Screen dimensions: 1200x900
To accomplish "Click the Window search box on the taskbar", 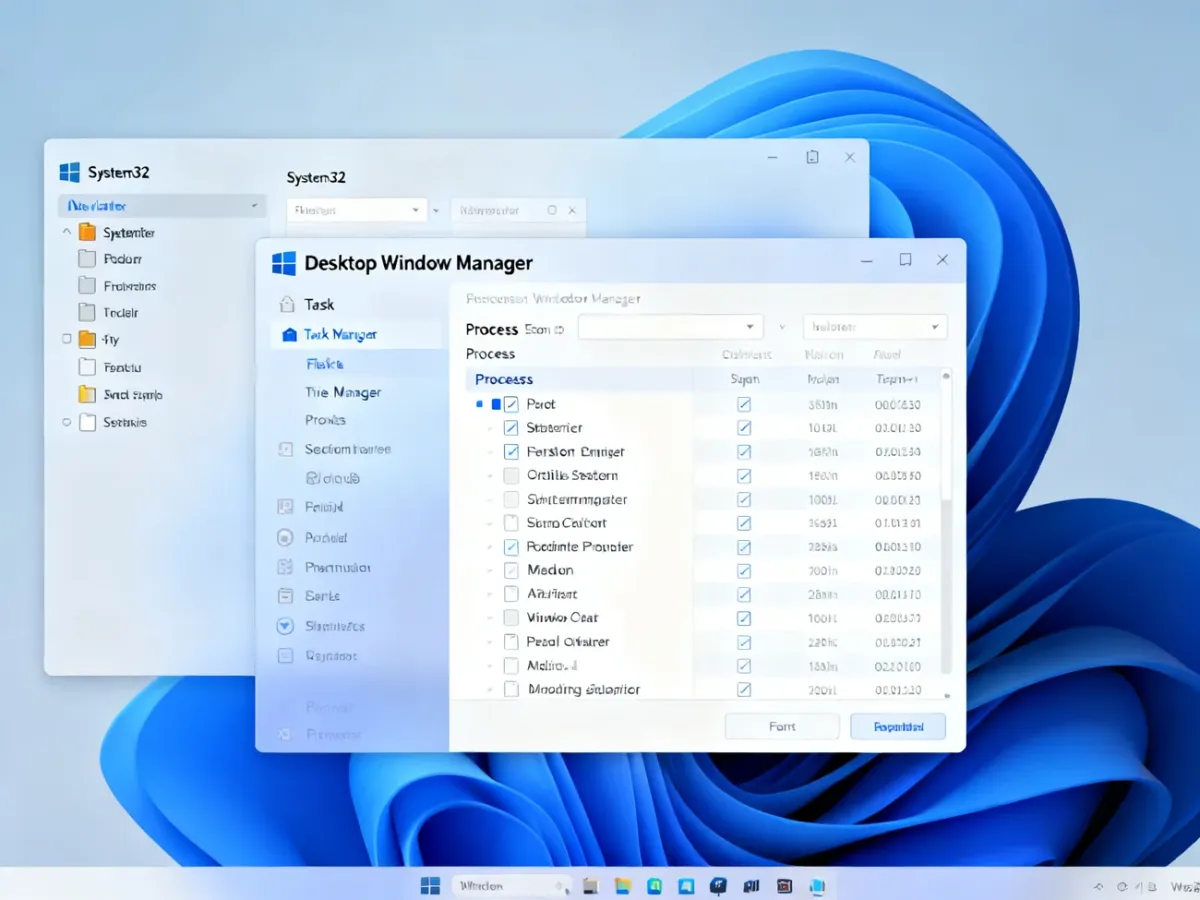I will click(x=511, y=886).
